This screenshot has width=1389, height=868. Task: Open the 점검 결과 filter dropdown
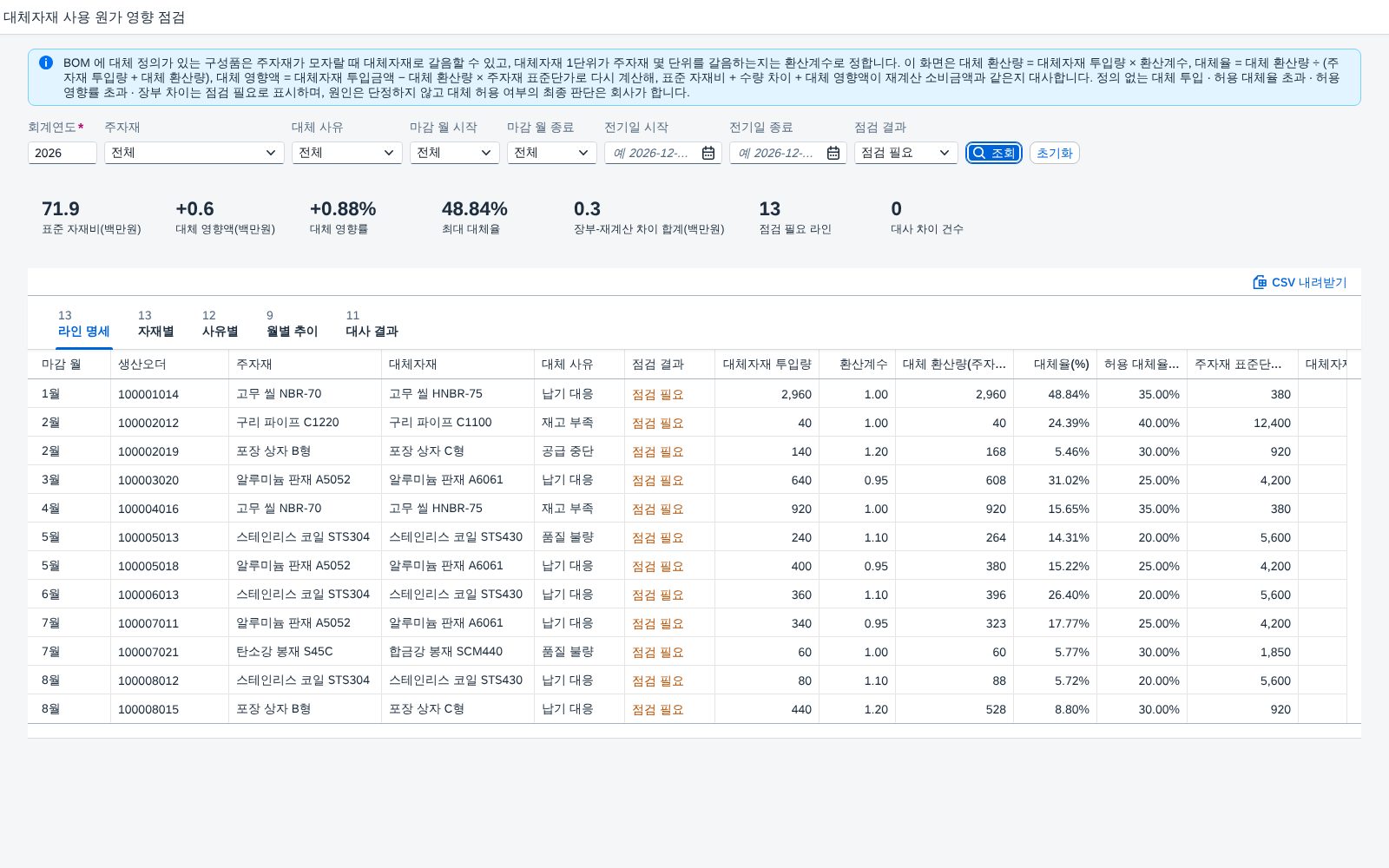906,153
